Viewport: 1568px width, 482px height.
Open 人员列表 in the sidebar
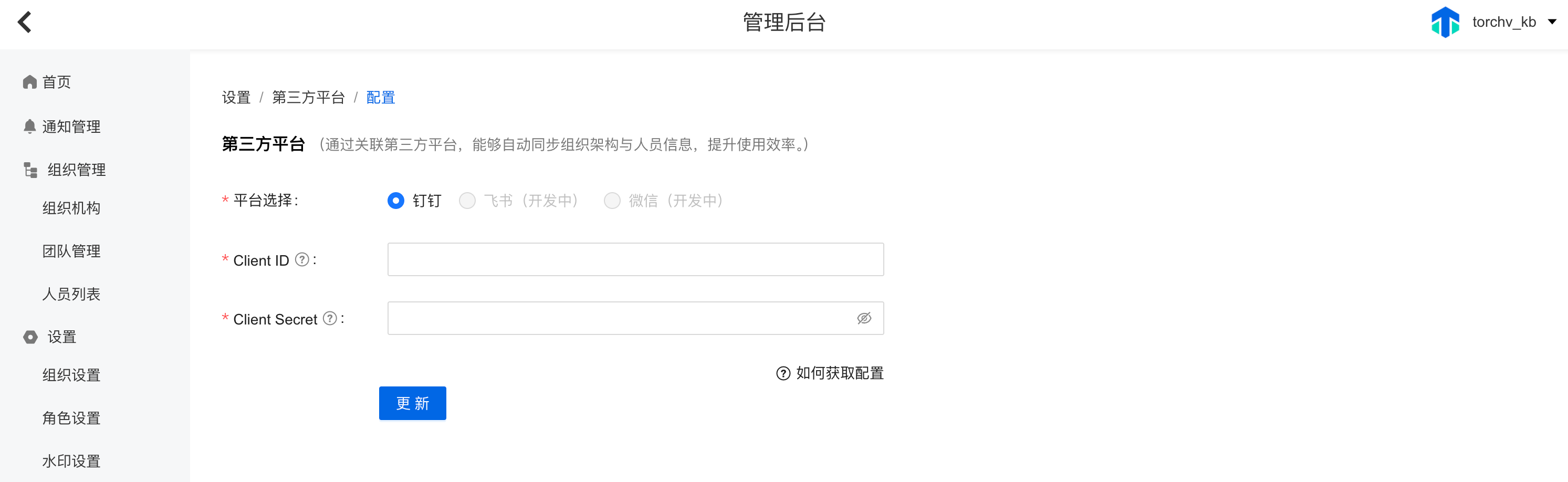[71, 294]
